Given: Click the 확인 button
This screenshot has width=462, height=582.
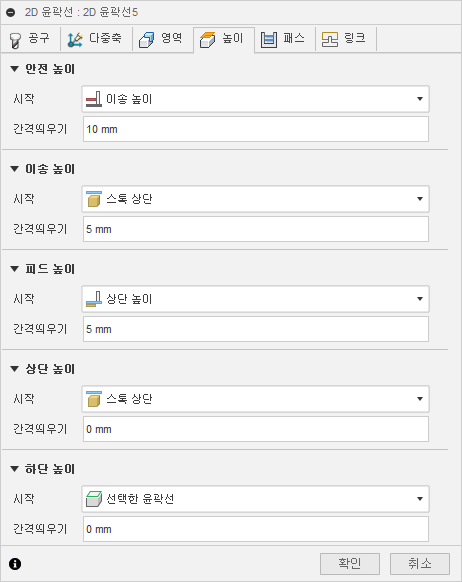Looking at the screenshot, I should pos(350,563).
